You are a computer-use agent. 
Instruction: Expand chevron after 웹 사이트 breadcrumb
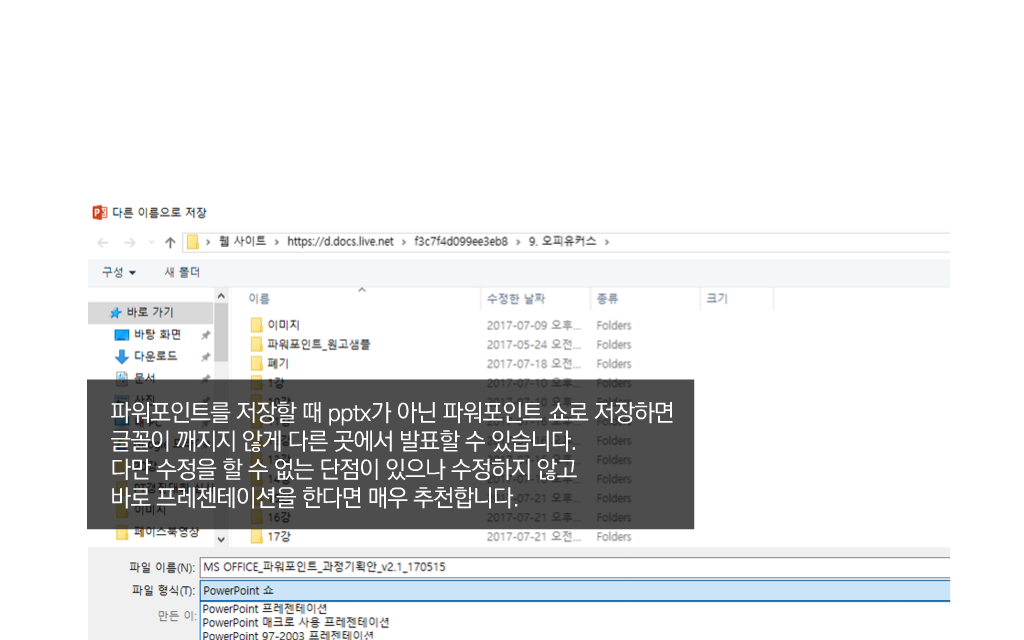(x=277, y=242)
